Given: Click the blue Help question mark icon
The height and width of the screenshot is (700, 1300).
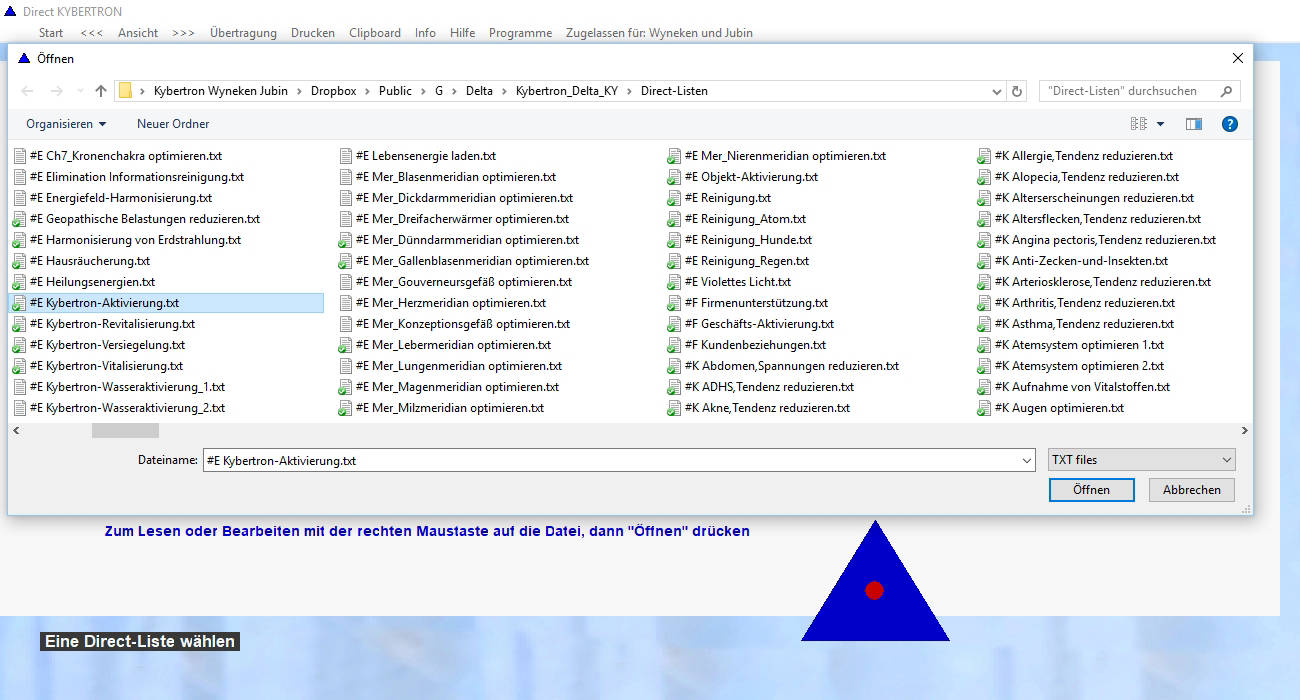Looking at the screenshot, I should point(1230,124).
